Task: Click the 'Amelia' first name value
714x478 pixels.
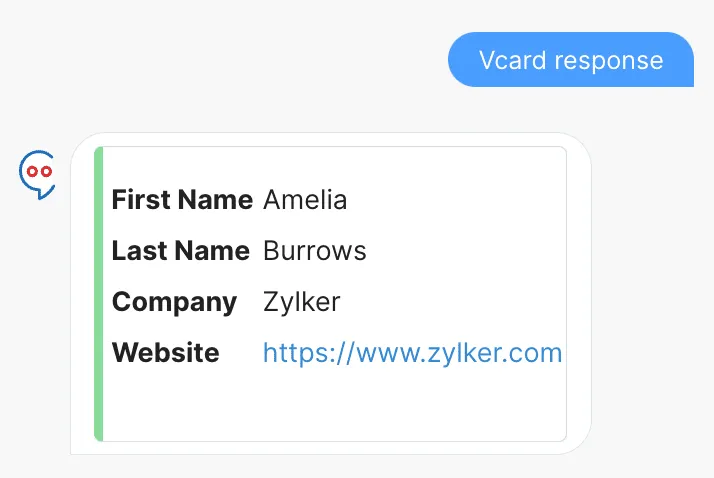Action: (x=305, y=200)
